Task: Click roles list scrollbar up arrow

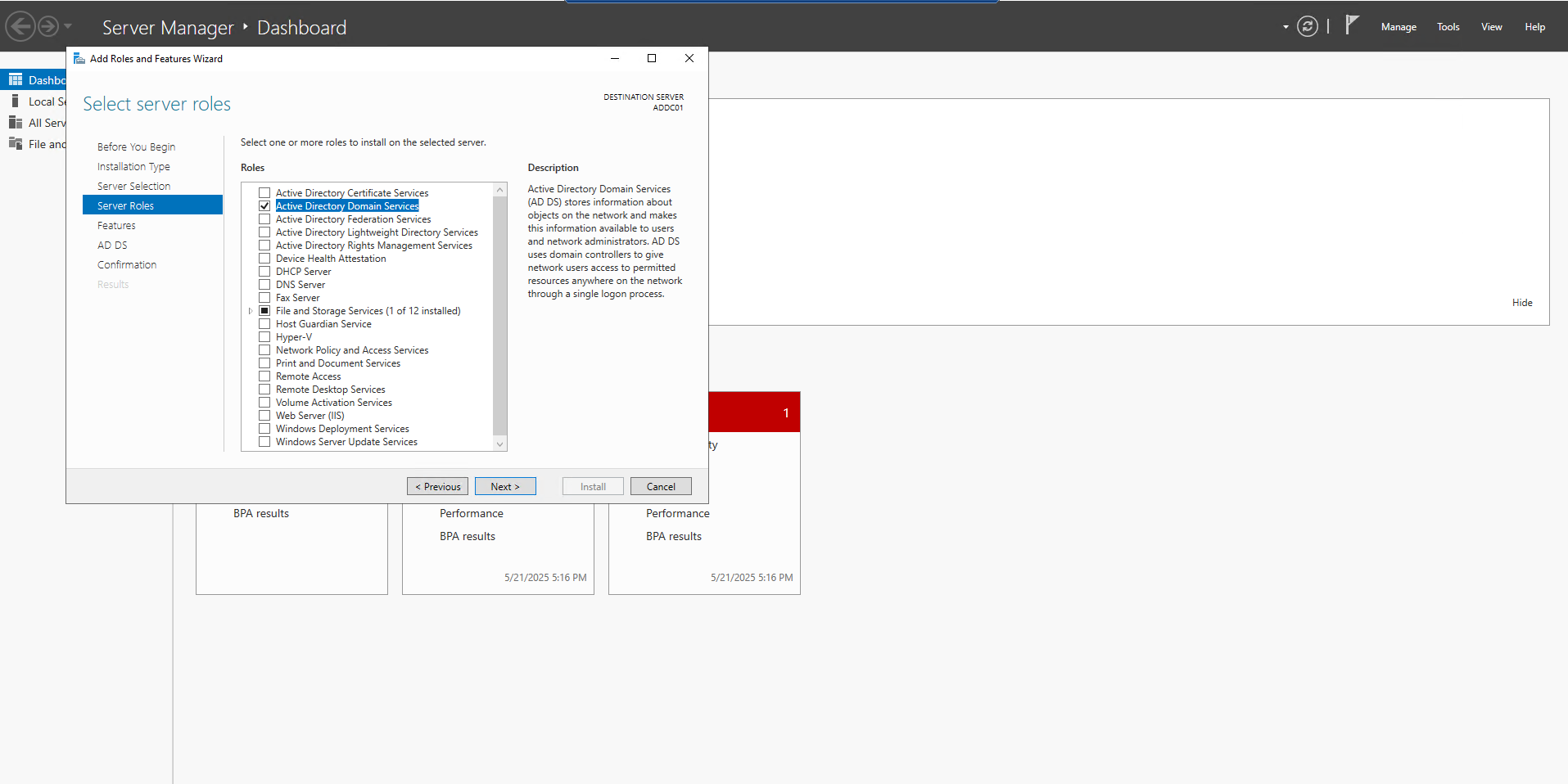Action: (x=500, y=189)
